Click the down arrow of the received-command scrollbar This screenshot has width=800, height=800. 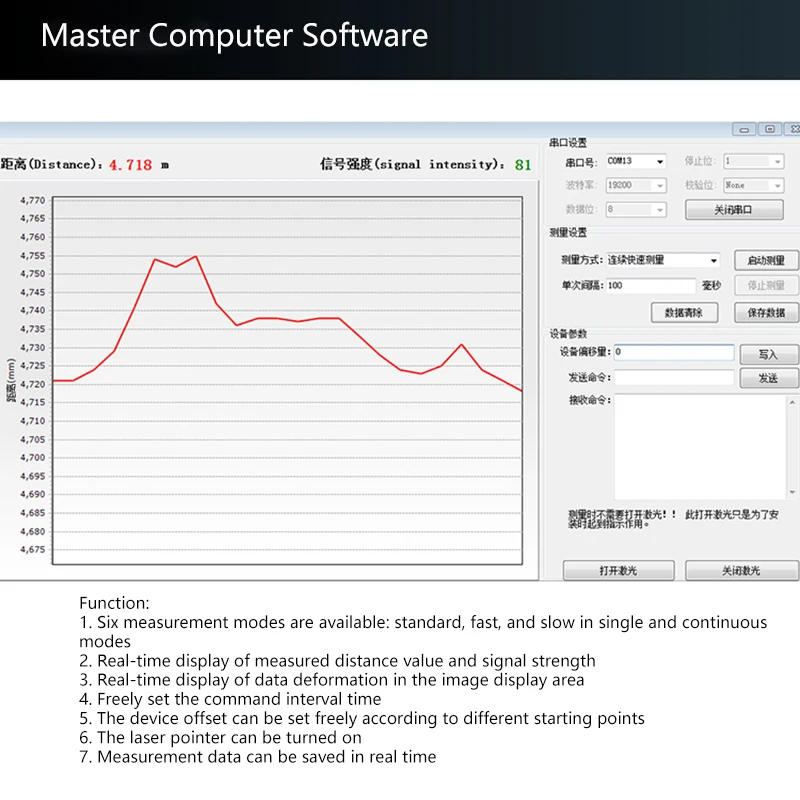pos(792,492)
